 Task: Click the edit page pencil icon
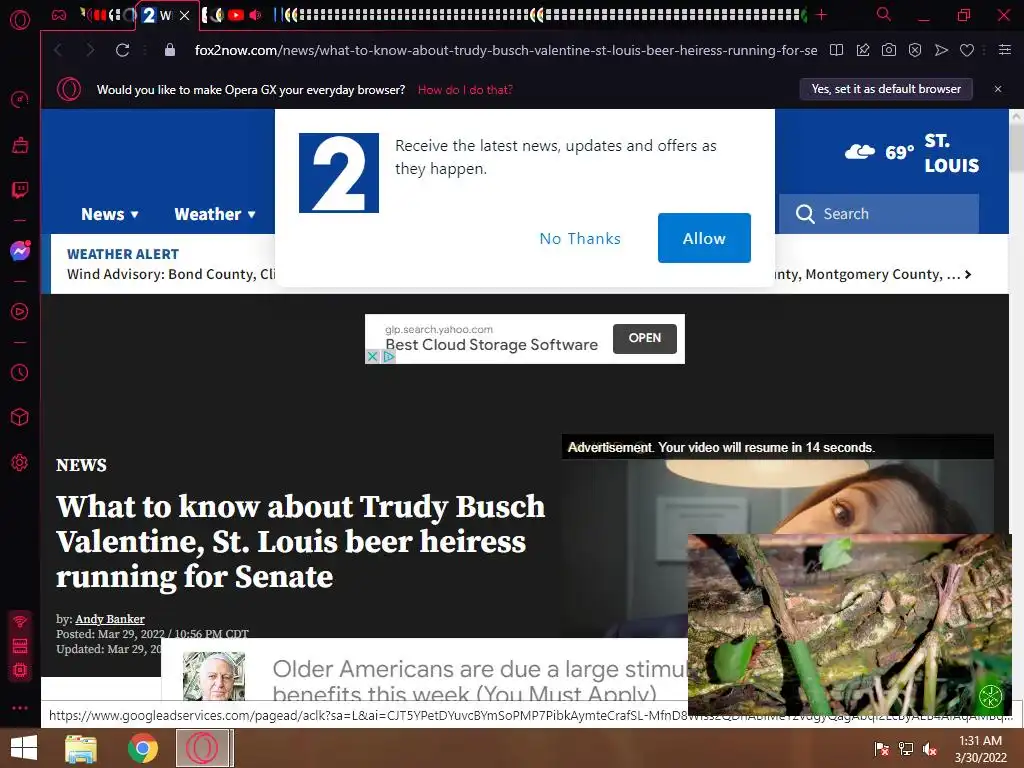click(x=863, y=50)
